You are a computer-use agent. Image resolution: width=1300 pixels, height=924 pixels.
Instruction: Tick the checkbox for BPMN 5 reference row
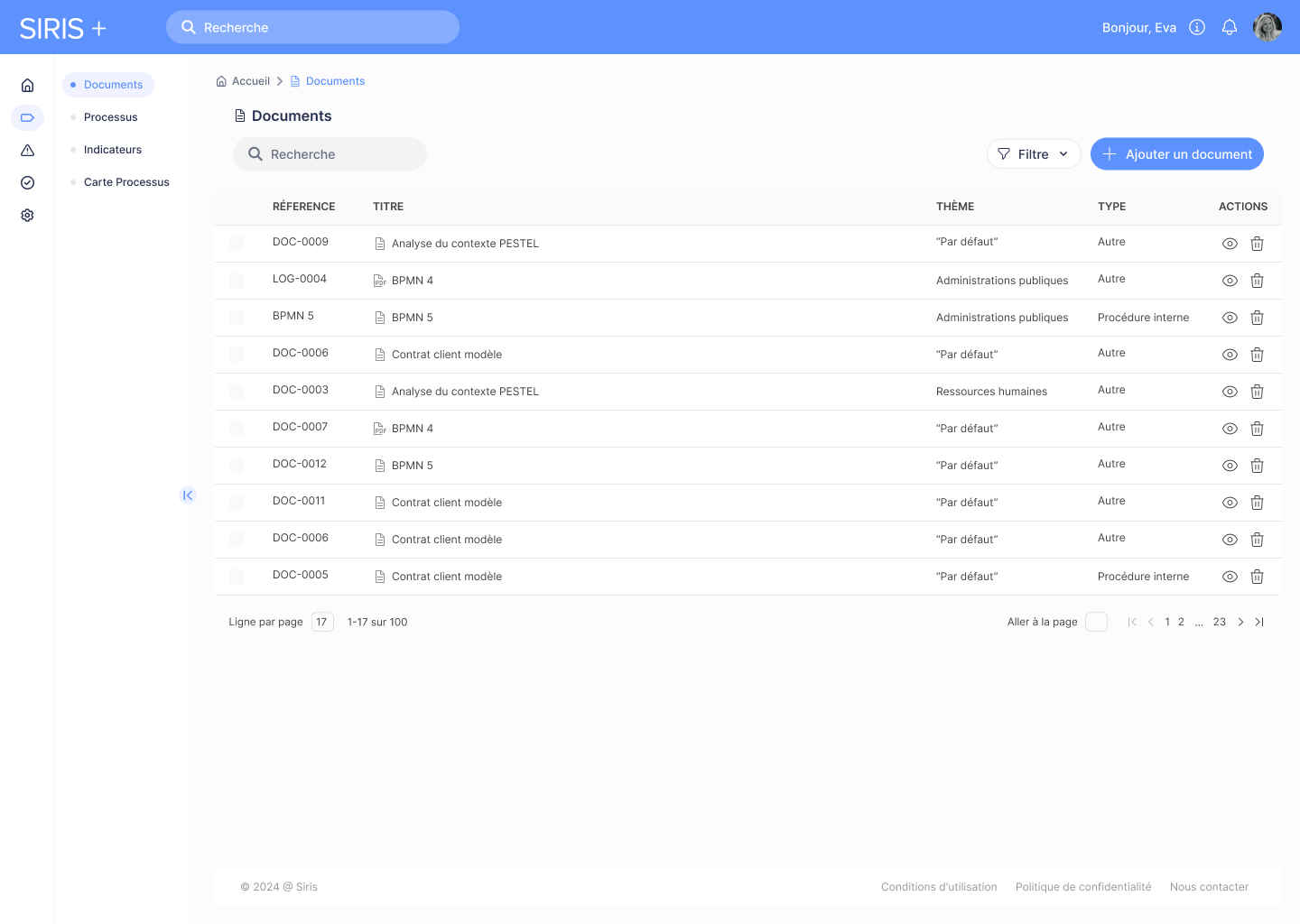point(237,318)
